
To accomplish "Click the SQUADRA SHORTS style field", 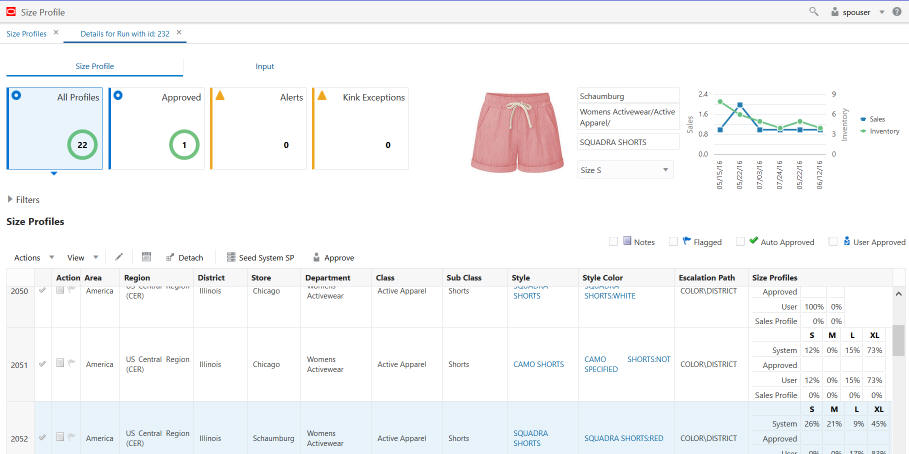I will click(x=628, y=141).
